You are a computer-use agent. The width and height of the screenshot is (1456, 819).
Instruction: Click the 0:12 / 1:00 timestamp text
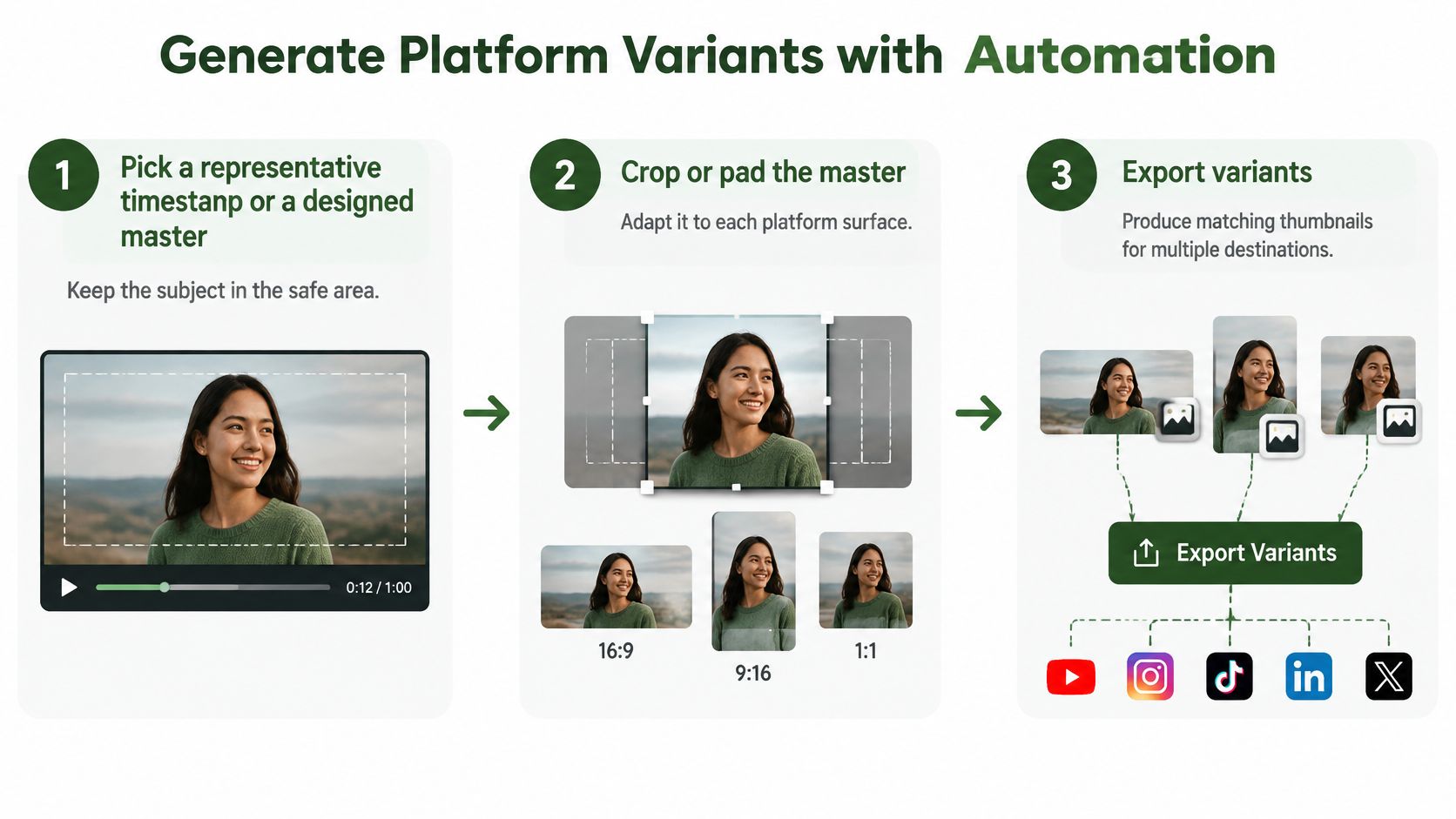point(379,587)
